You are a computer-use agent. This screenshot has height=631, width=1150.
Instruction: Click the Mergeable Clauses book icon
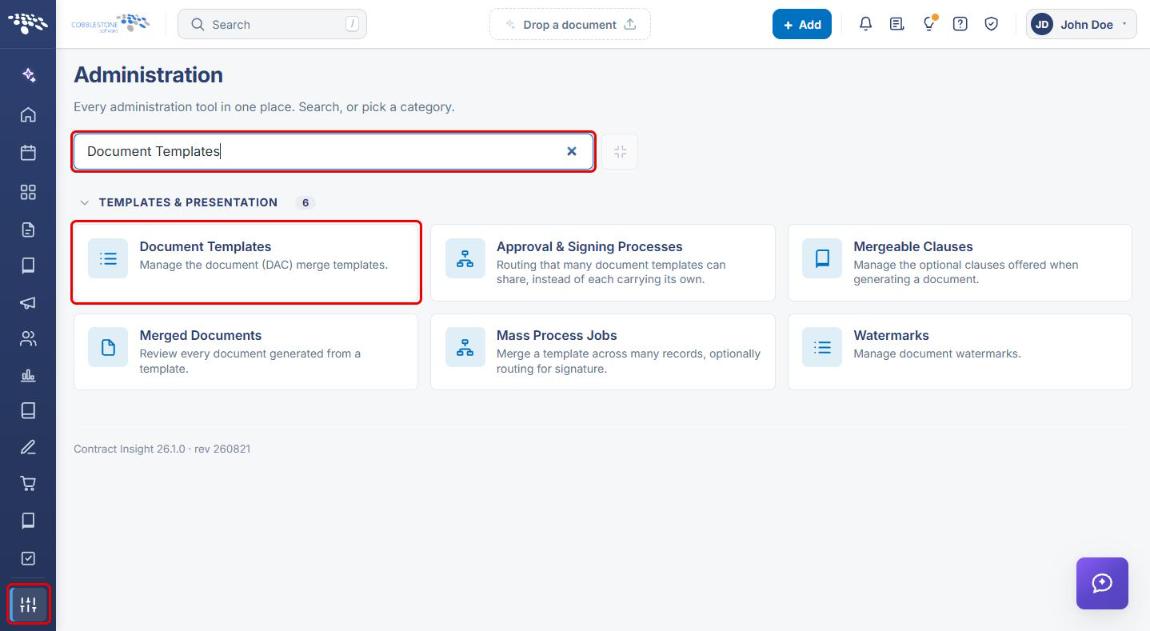tap(822, 258)
